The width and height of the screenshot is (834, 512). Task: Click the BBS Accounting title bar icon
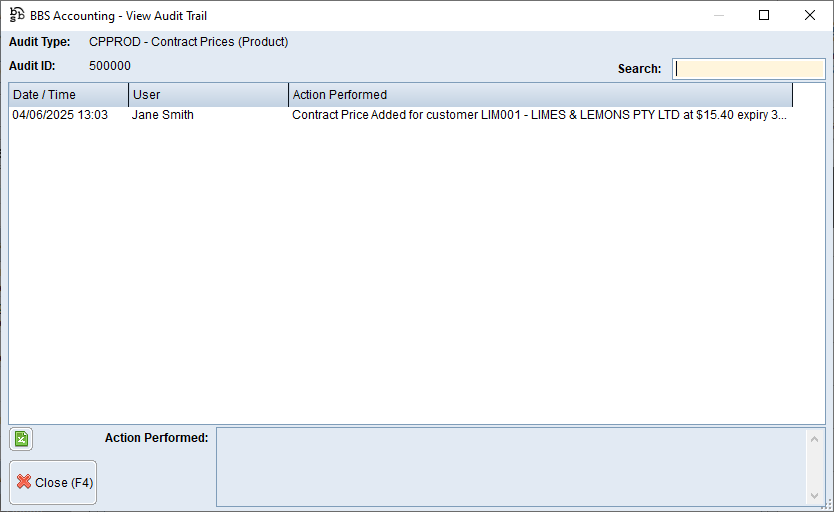pos(16,15)
